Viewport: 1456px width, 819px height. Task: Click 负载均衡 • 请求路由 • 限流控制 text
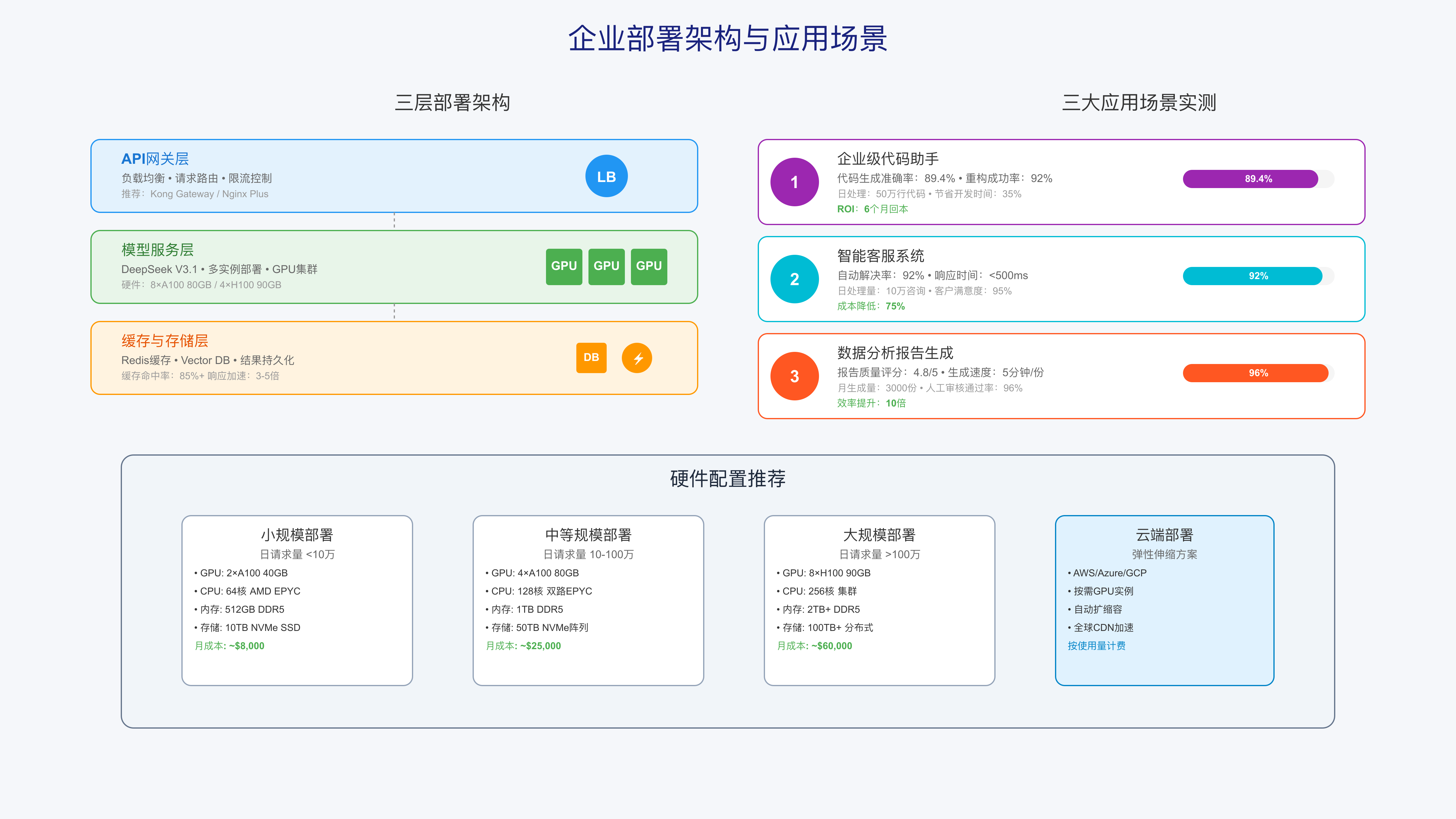coord(197,178)
